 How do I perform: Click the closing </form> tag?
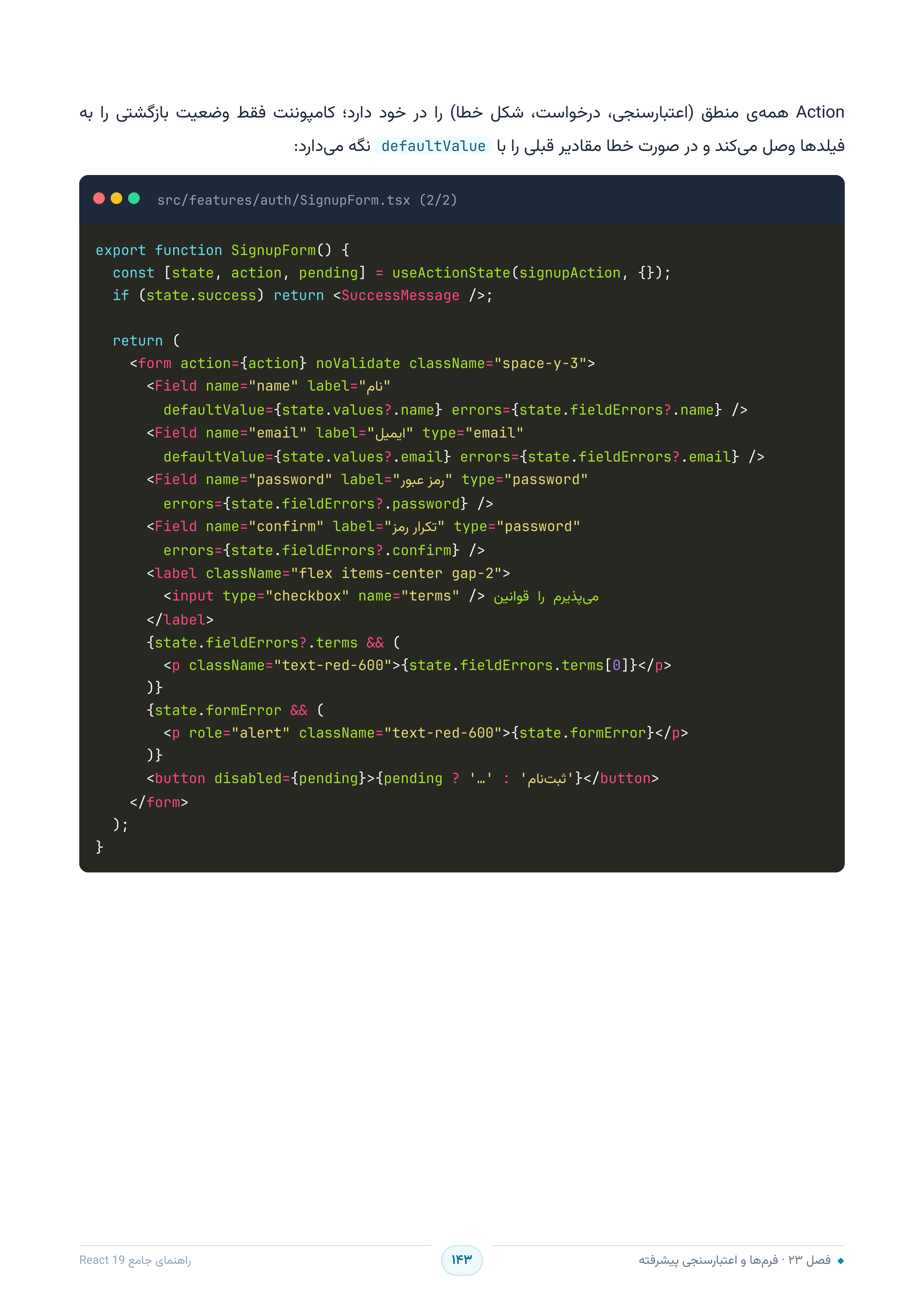tap(159, 803)
